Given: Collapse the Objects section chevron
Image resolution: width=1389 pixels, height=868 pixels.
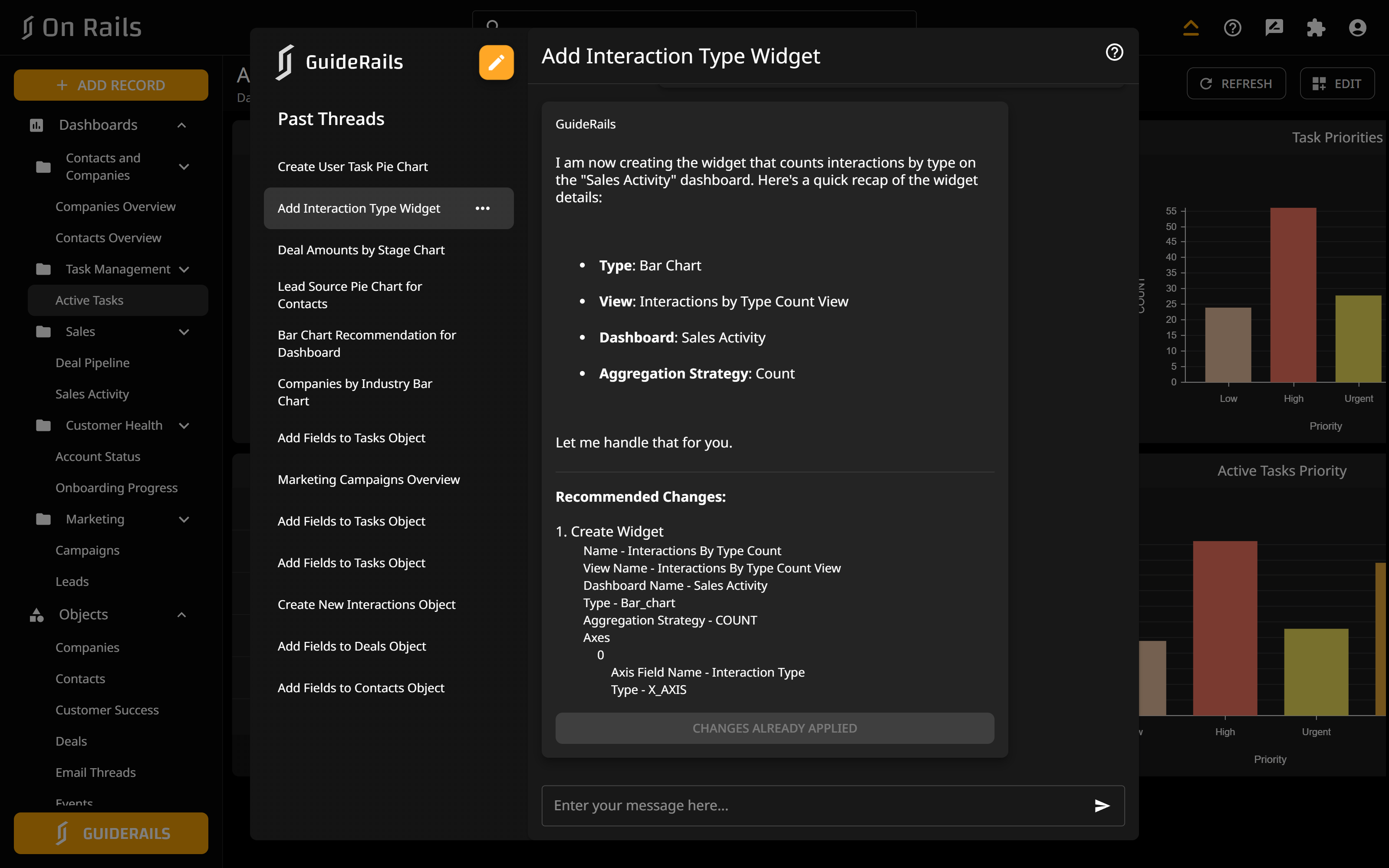Looking at the screenshot, I should point(181,615).
